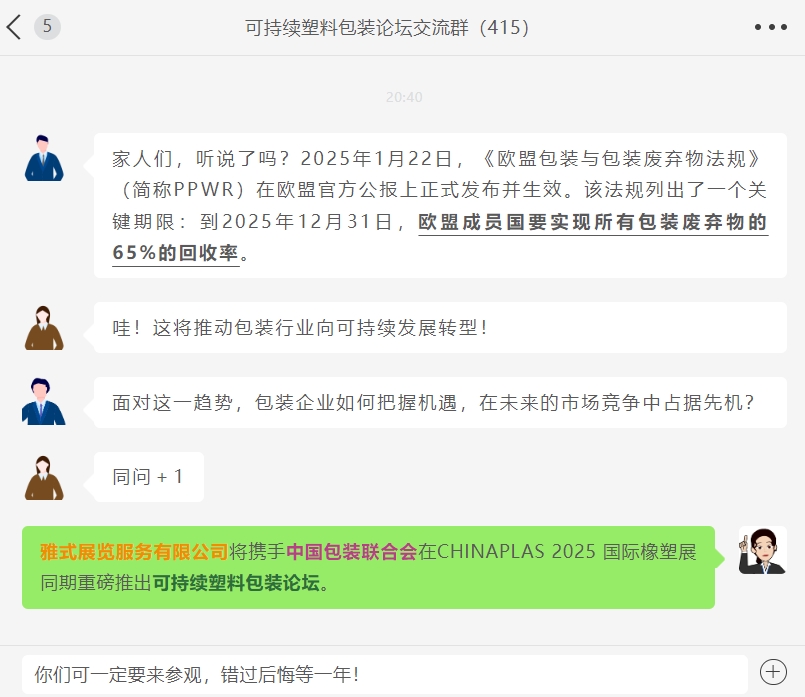Tap the unread count badge showing 5
Image resolution: width=805 pixels, height=697 pixels.
[x=47, y=27]
